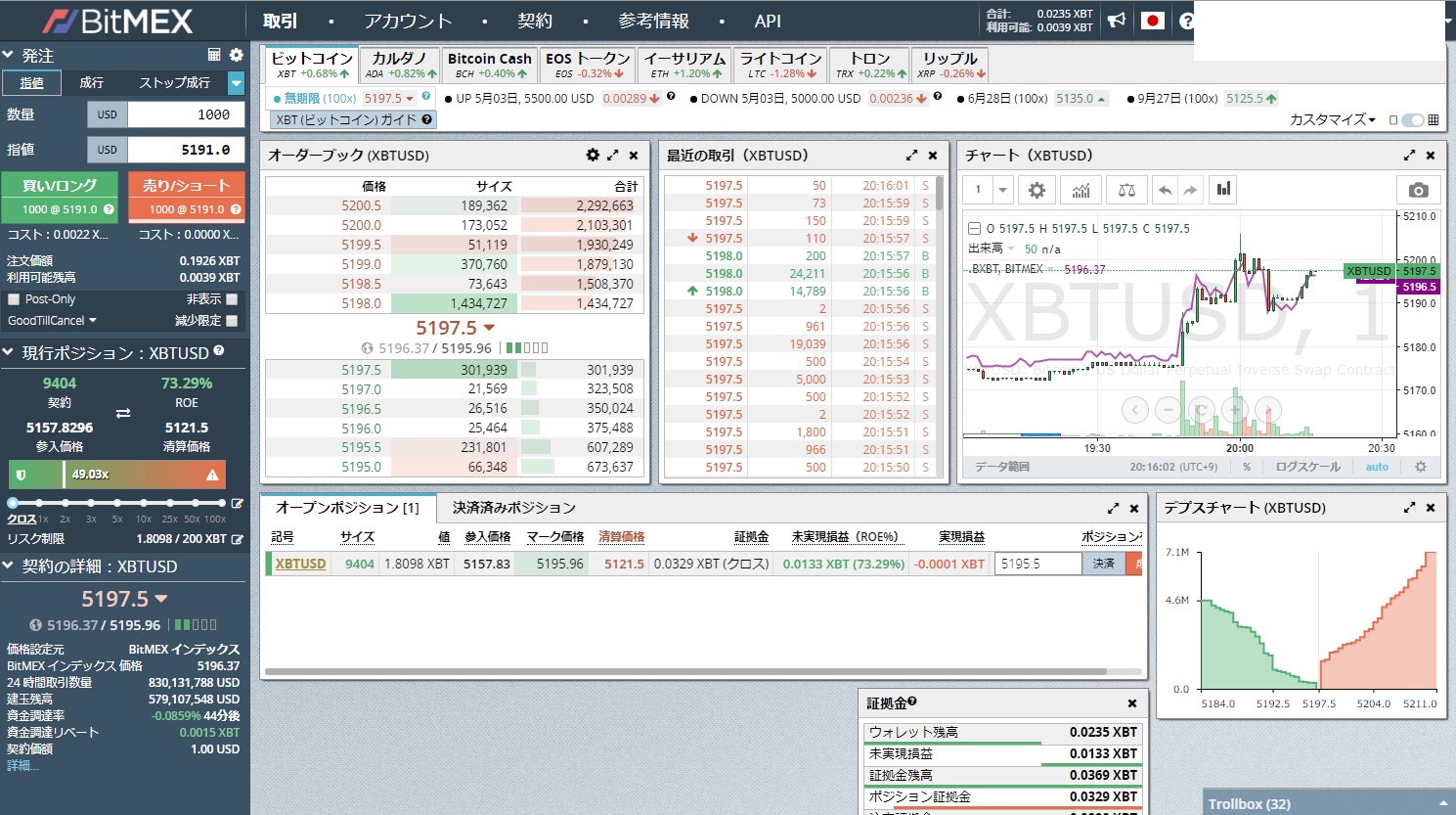1456x815 pixels.
Task: Edit leverage with pencil icon beside slider
Action: tap(237, 503)
